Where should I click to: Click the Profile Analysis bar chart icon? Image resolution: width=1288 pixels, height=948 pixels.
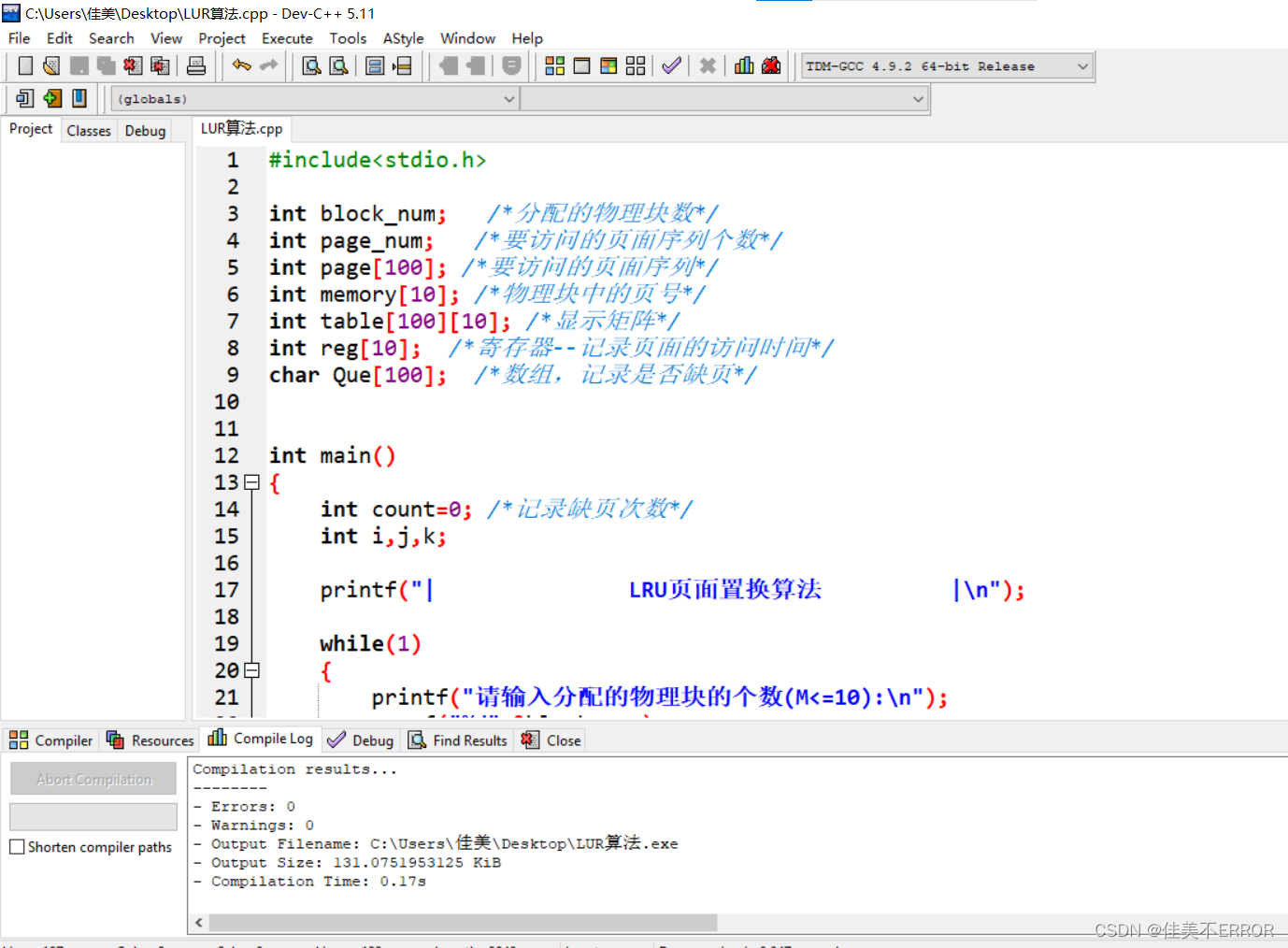coord(744,65)
